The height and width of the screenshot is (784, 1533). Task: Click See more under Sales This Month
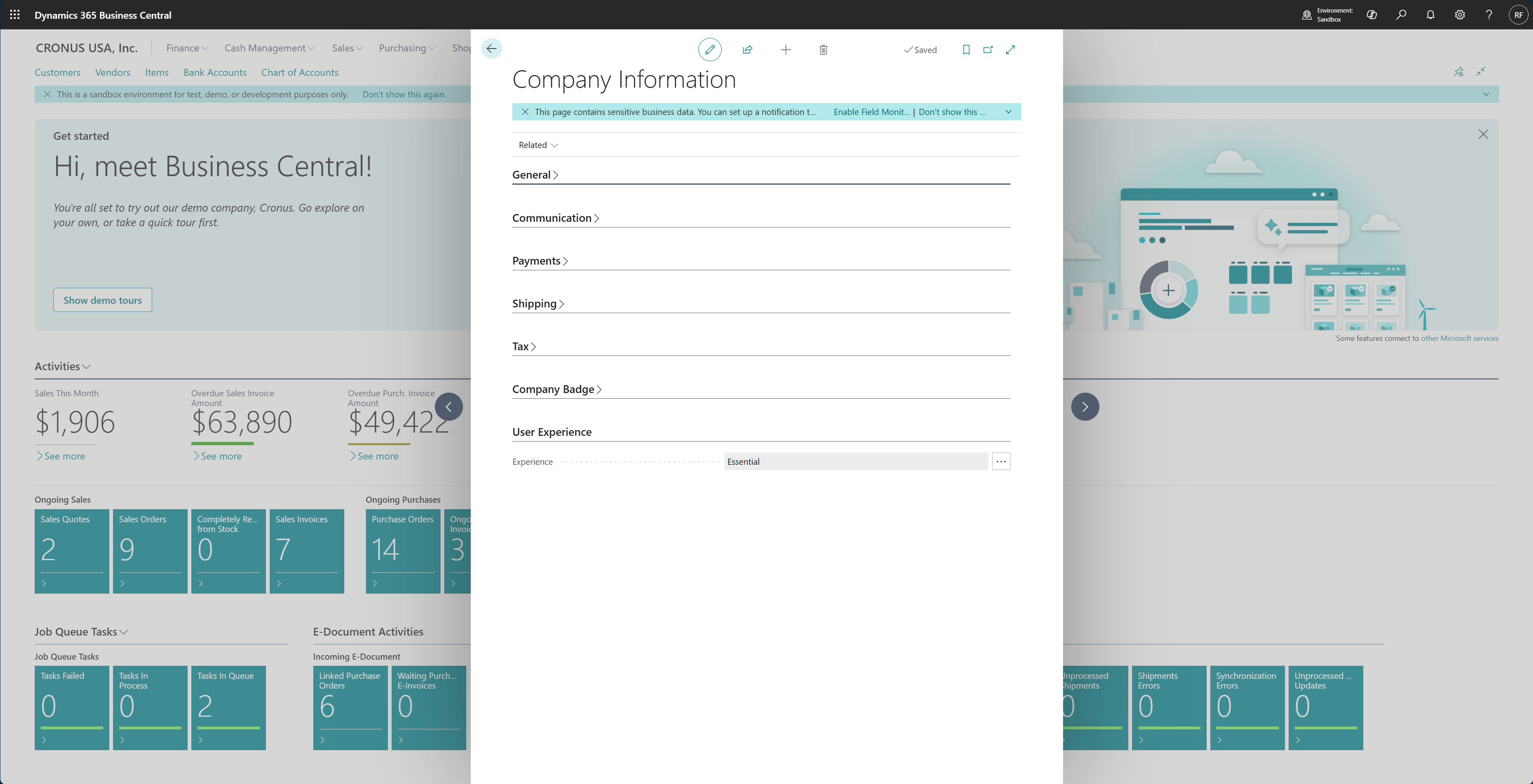pyautogui.click(x=61, y=456)
